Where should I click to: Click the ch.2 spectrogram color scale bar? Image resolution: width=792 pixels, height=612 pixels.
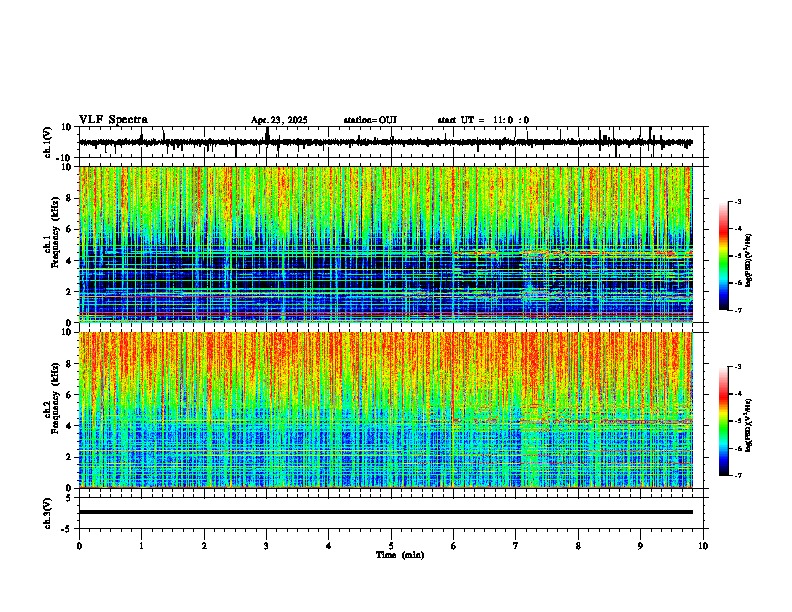(x=724, y=421)
